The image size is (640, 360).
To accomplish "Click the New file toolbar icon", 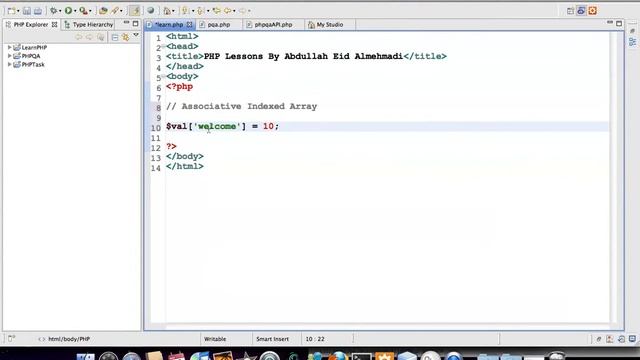I will point(11,11).
